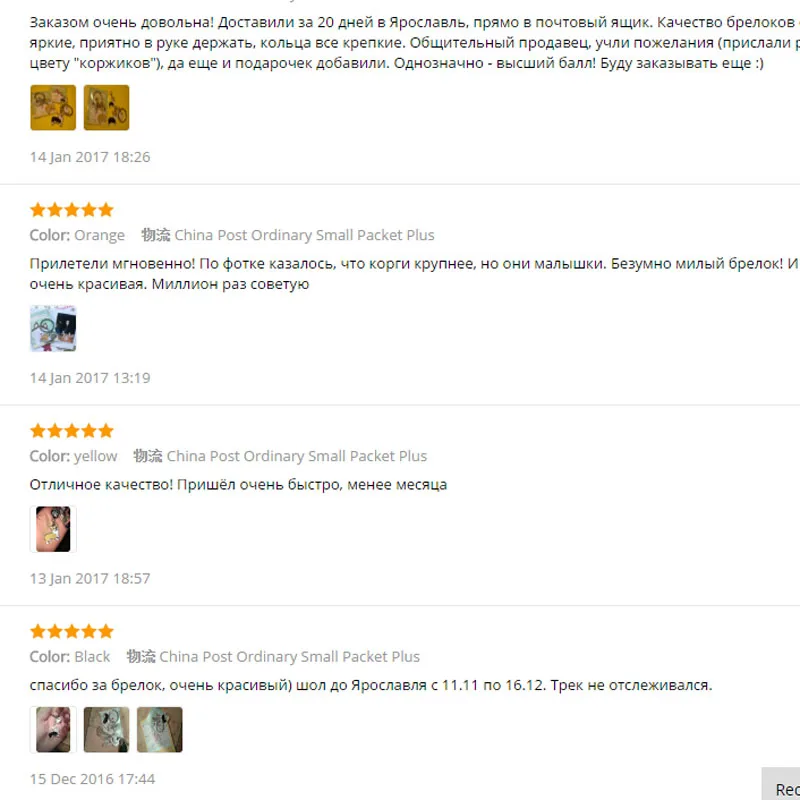Click logistics icon in yellow color review
The width and height of the screenshot is (800, 800).
pos(148,456)
